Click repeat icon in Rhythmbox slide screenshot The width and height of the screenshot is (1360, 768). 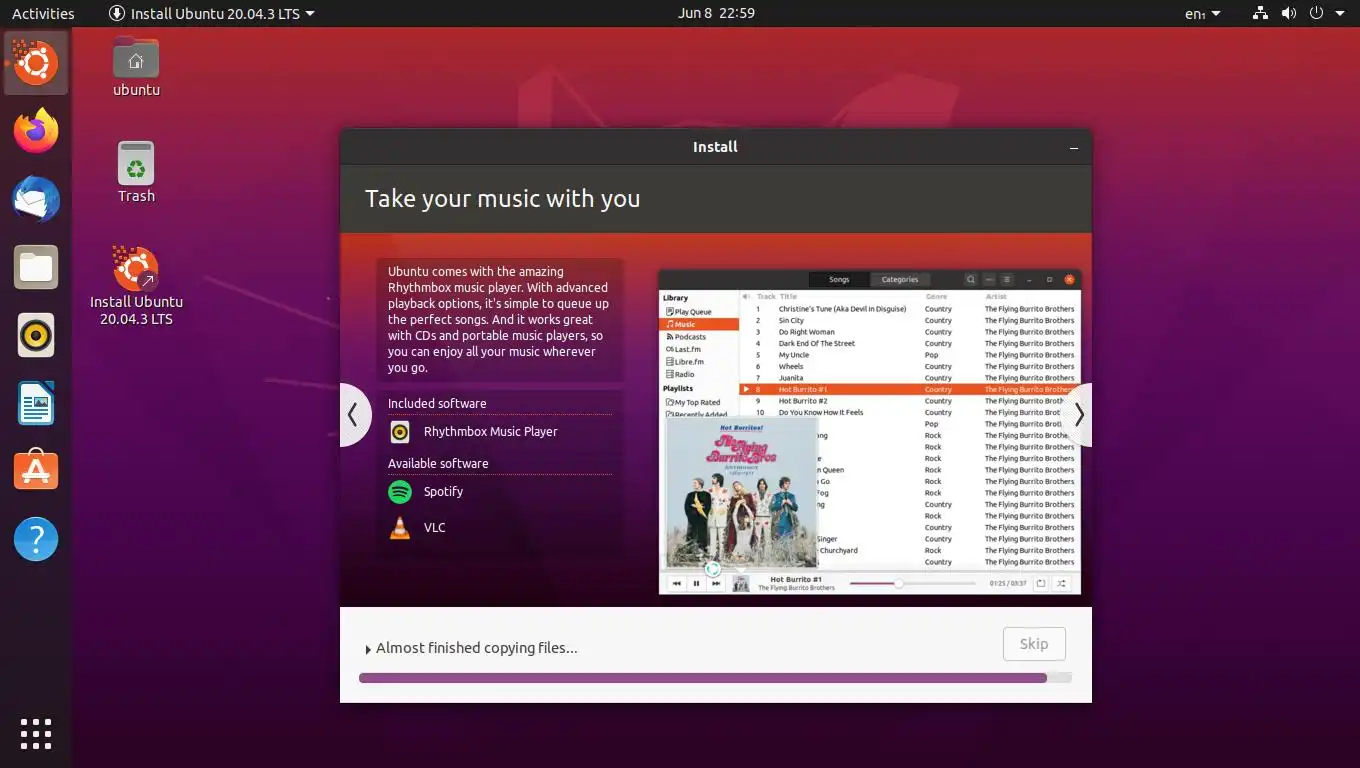point(1041,583)
